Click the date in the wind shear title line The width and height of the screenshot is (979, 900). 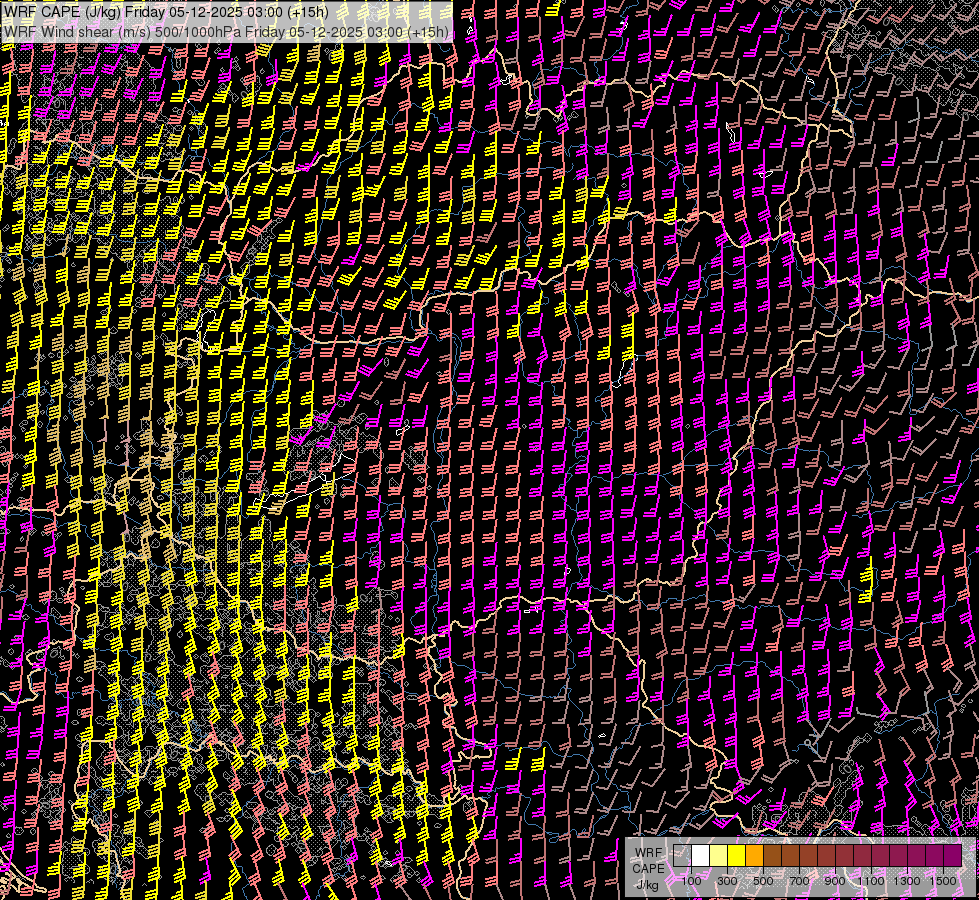(x=326, y=32)
